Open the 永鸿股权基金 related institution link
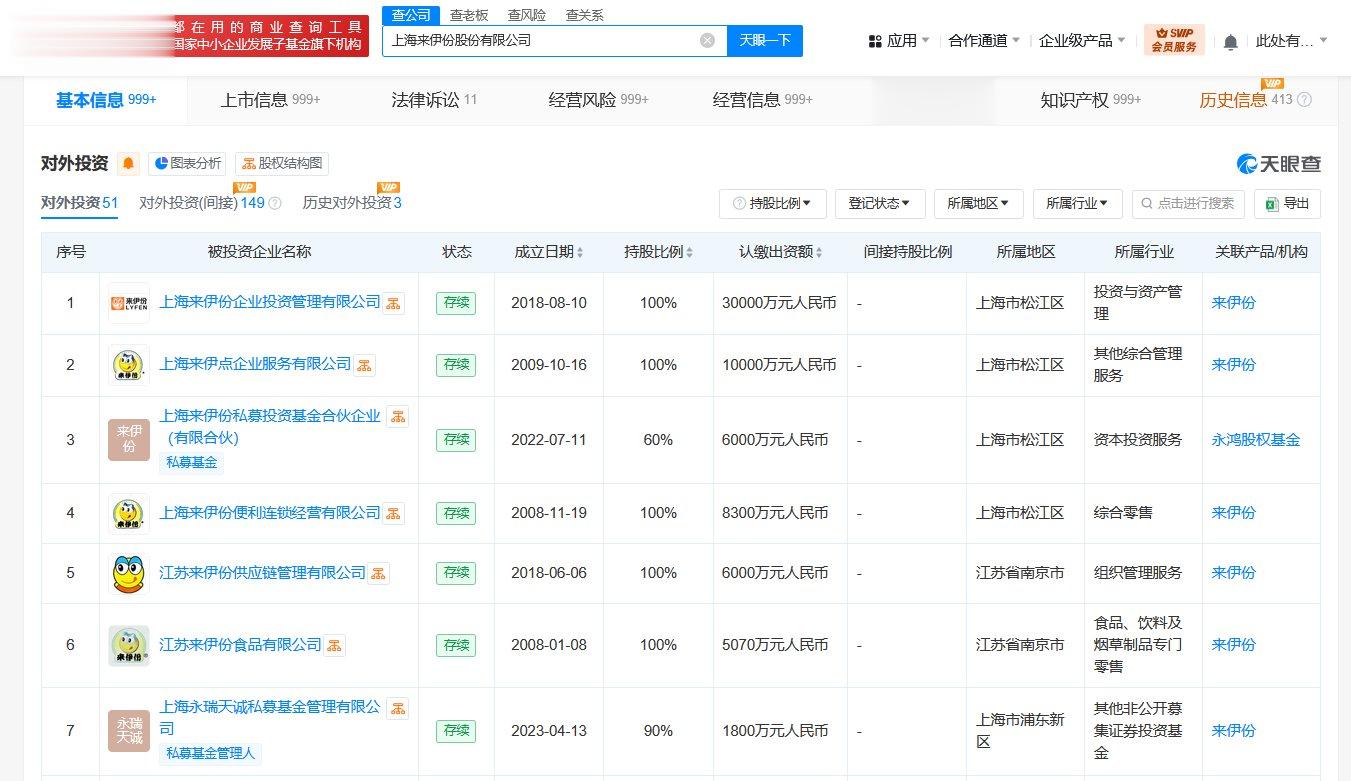The height and width of the screenshot is (781, 1351). tap(1256, 440)
